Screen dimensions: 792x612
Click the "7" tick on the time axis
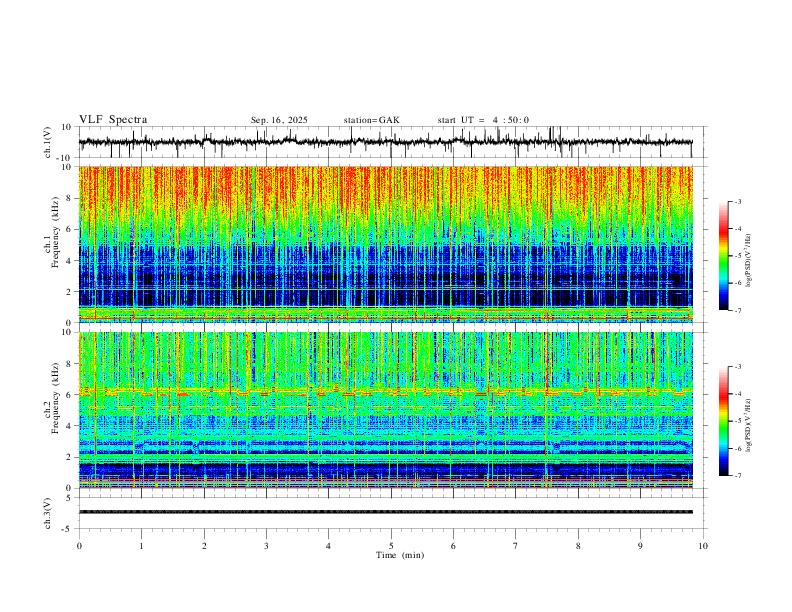point(516,546)
